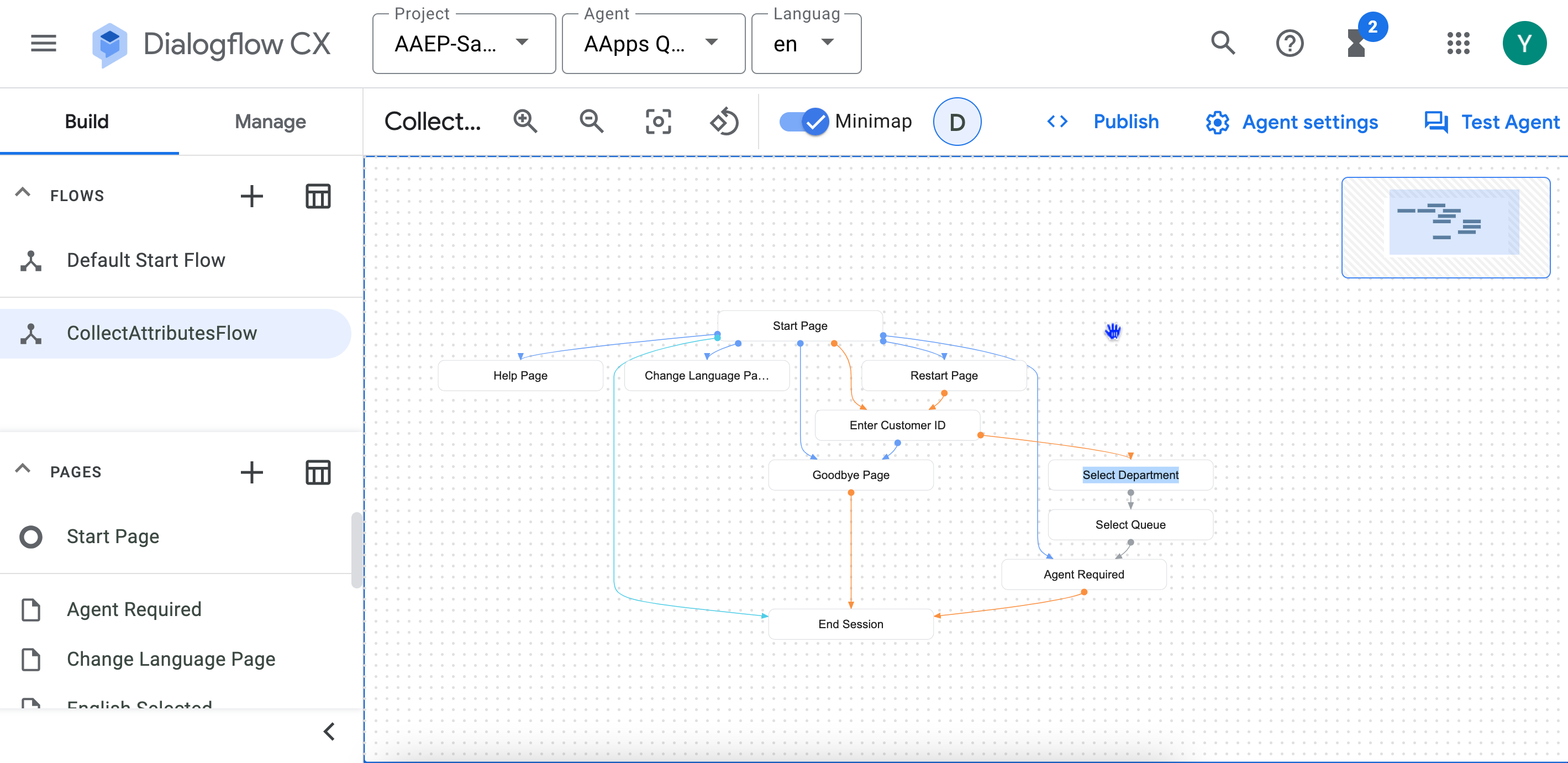Click the Start Page circle icon
Viewport: 1568px width, 763px height.
31,536
